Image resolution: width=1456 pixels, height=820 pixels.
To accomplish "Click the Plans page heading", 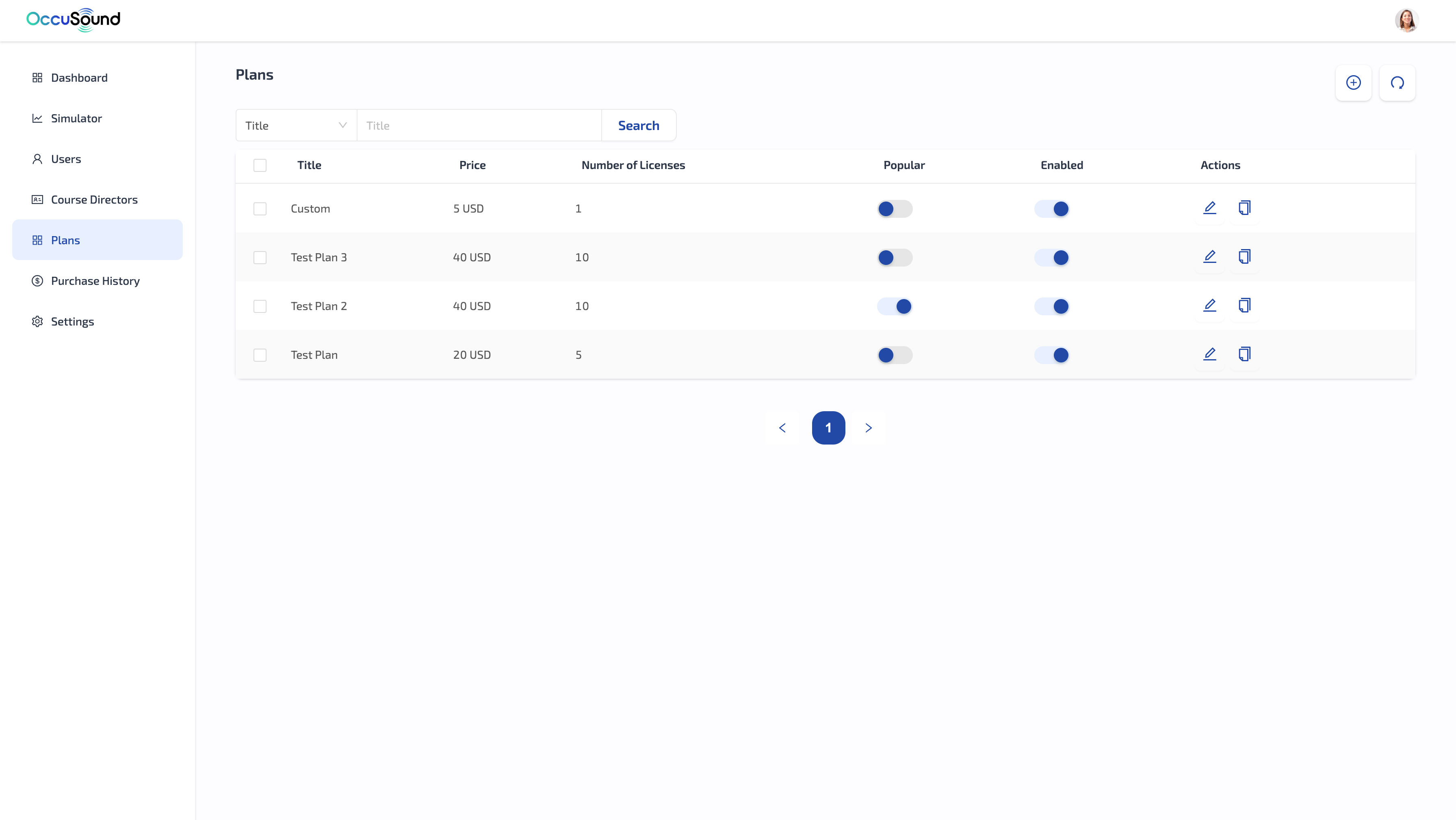I will (x=254, y=75).
